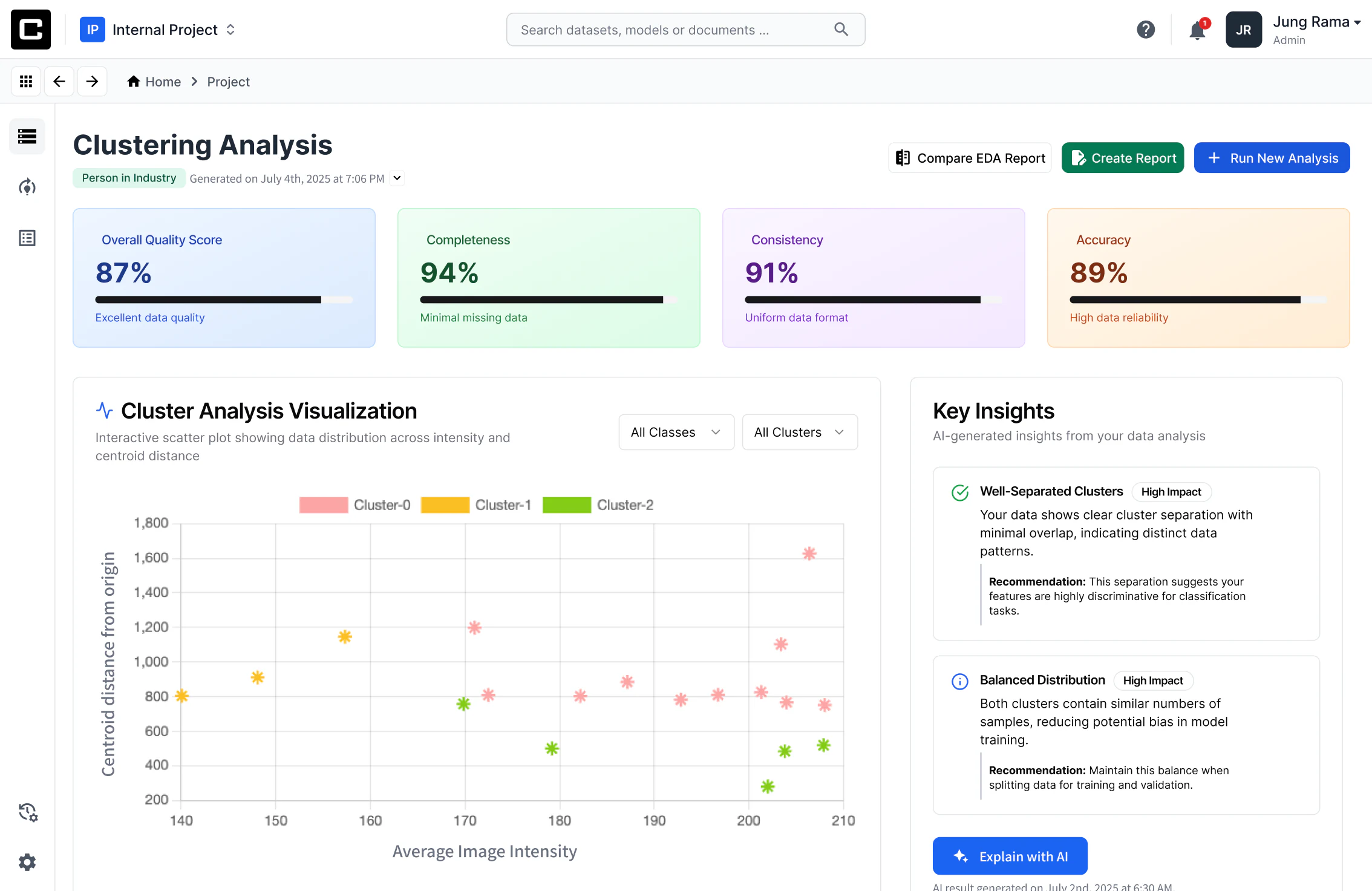Open the apps grid icon
The width and height of the screenshot is (1372, 891).
(26, 81)
